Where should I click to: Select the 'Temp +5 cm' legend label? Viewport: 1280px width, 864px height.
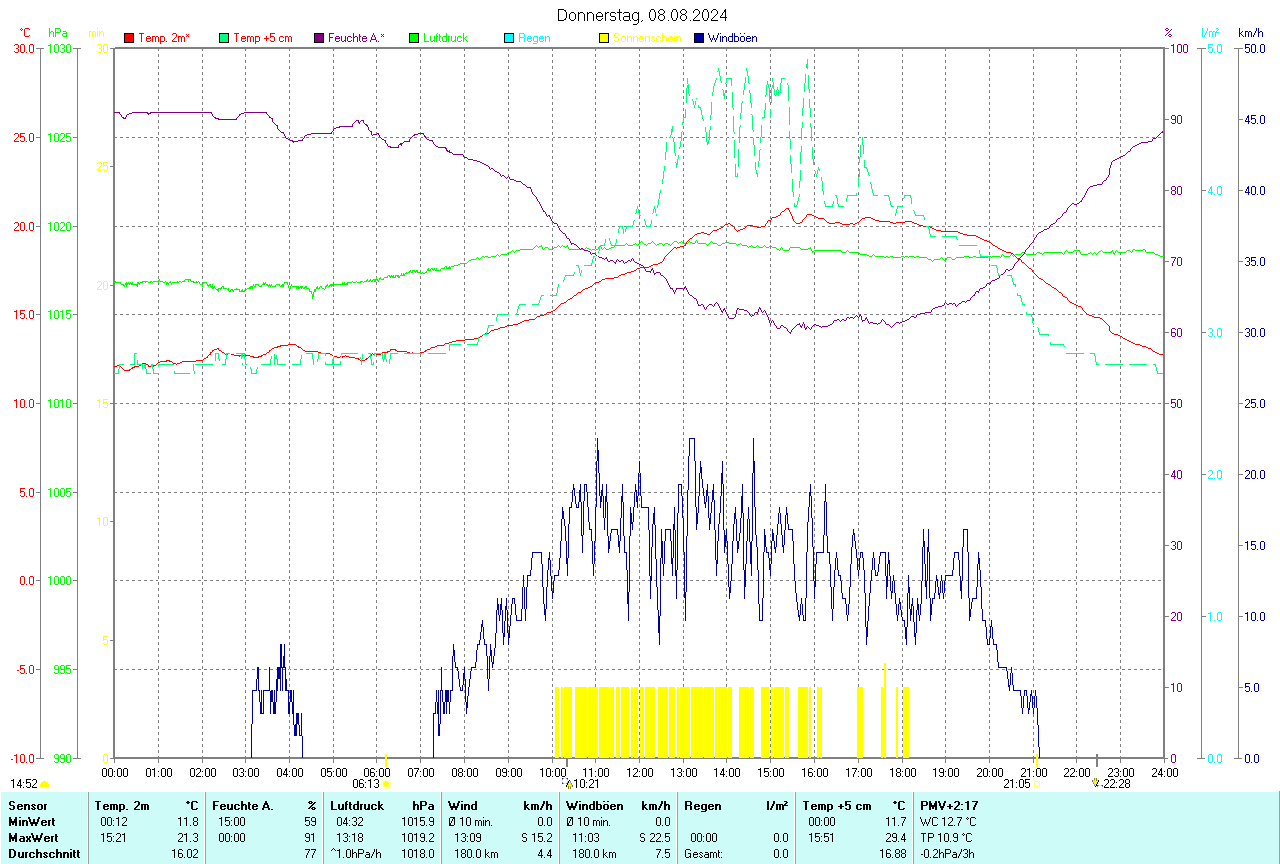coord(262,38)
